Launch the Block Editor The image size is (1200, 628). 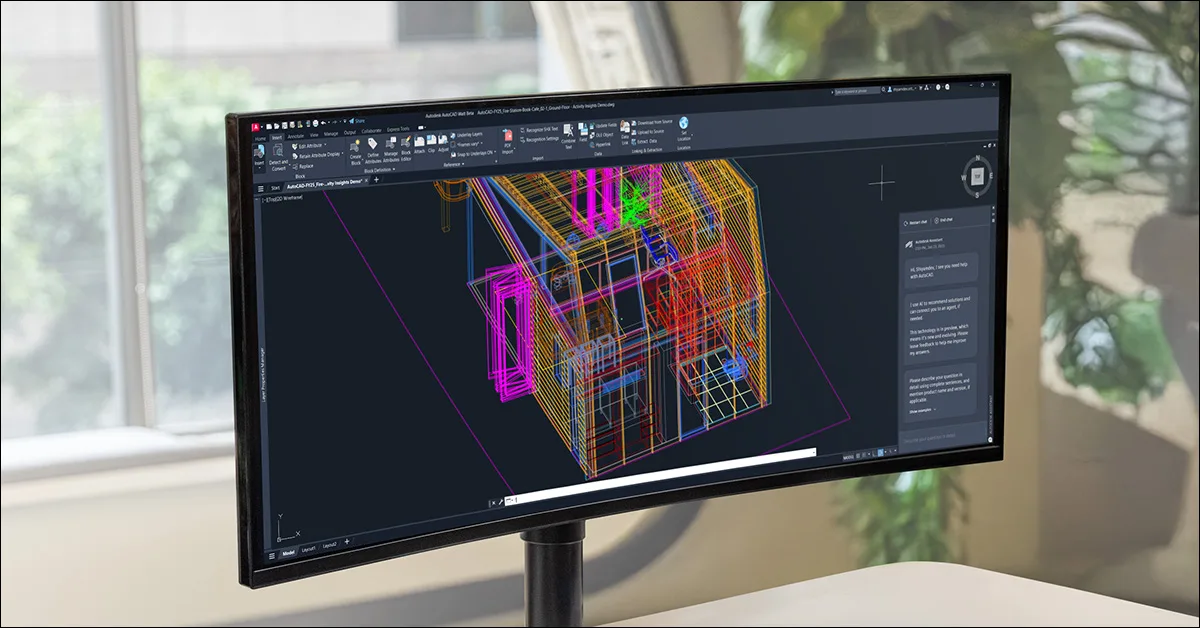[406, 148]
